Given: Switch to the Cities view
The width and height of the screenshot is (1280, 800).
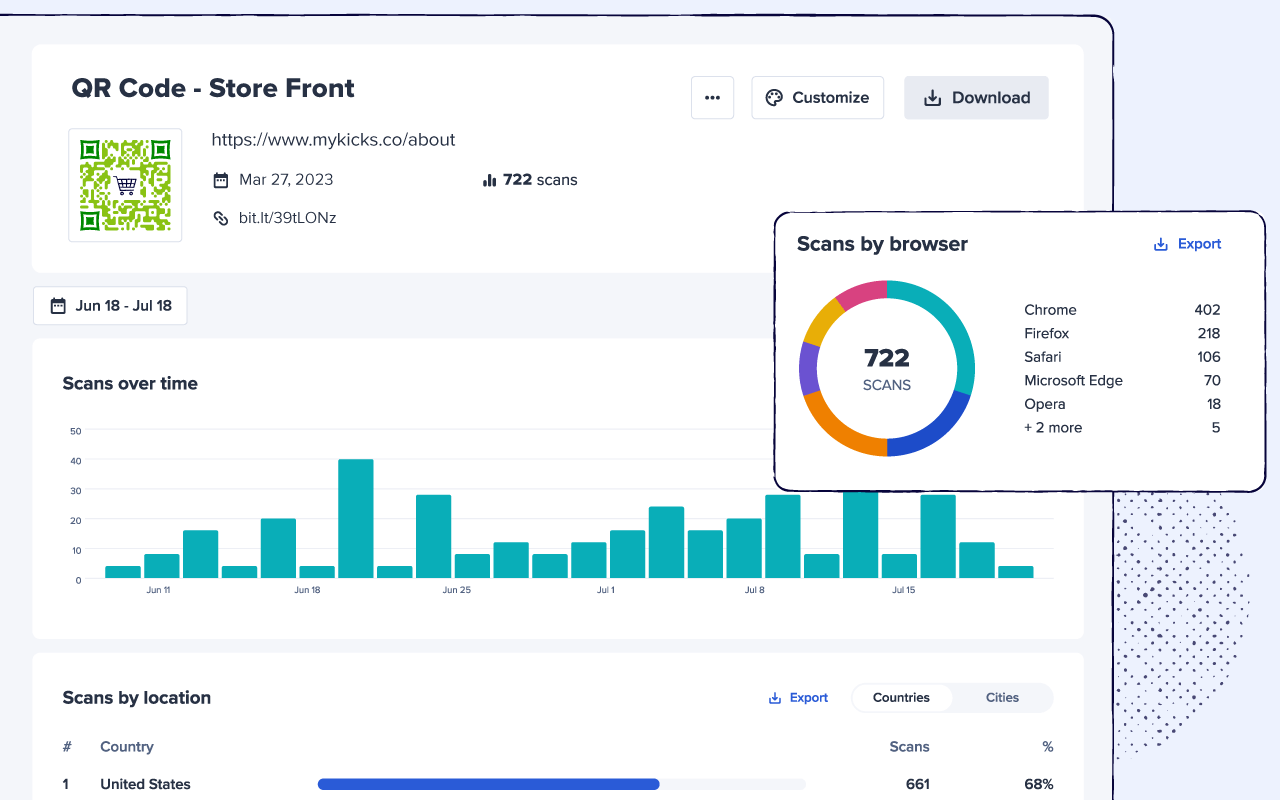Looking at the screenshot, I should tap(1002, 698).
